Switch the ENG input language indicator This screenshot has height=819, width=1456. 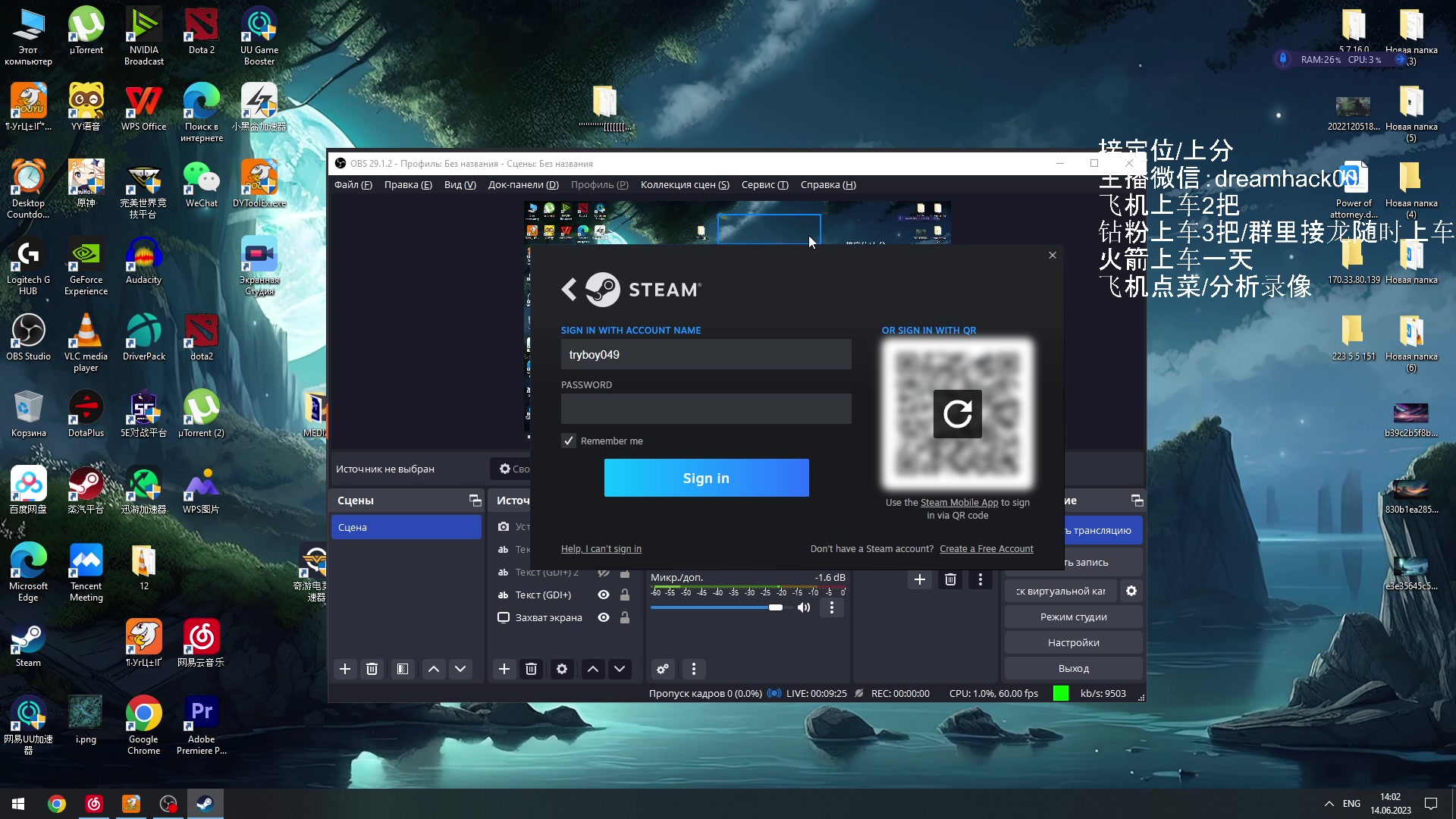(1351, 804)
